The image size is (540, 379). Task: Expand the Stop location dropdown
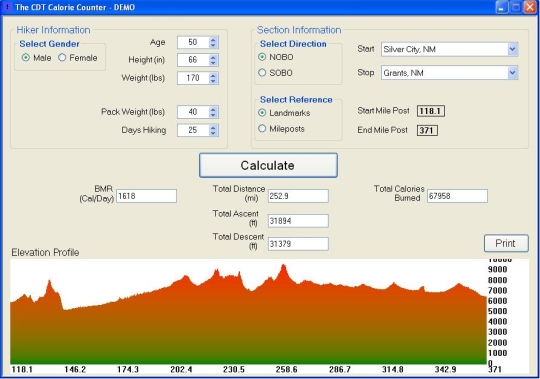tap(512, 73)
